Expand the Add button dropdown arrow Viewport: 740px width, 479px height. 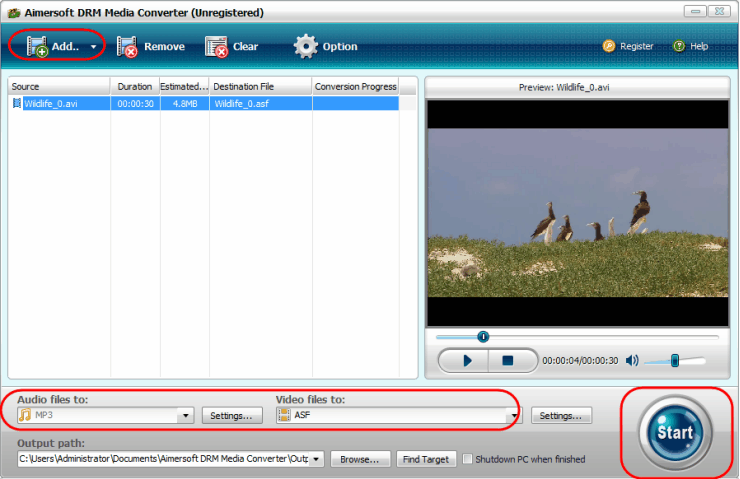93,47
